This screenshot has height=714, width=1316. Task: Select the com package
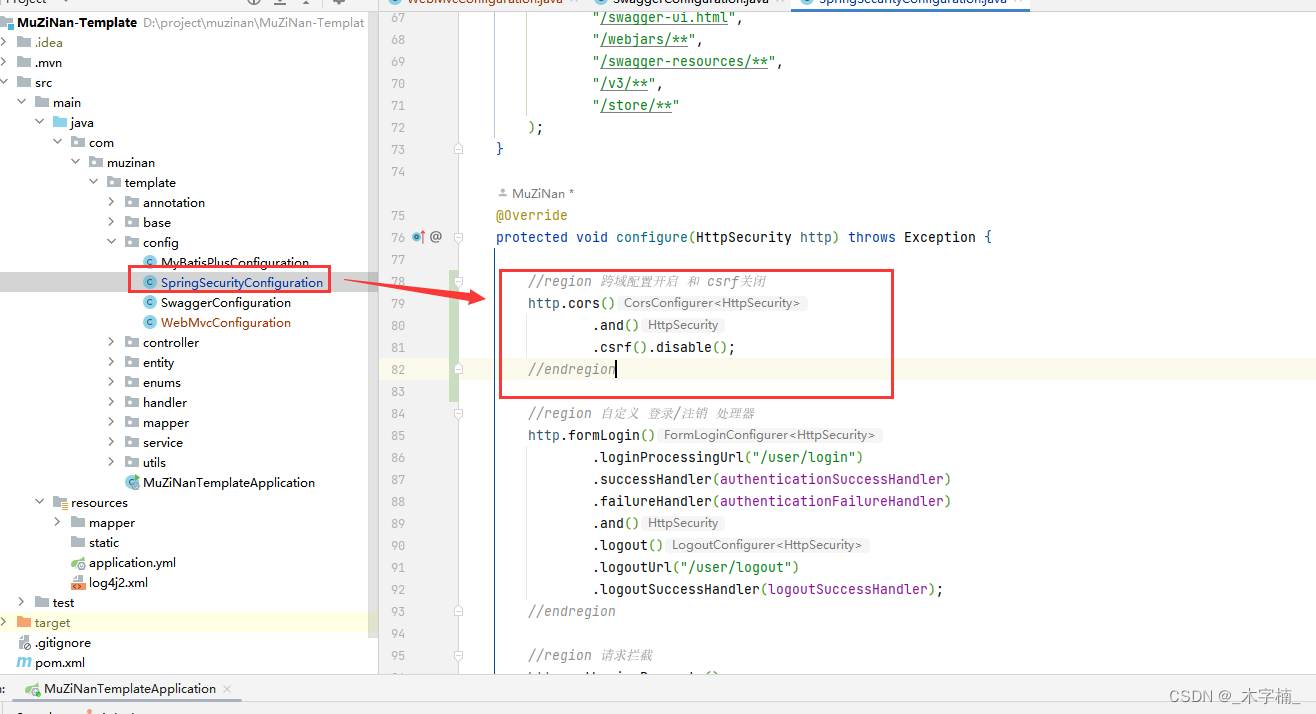click(101, 142)
